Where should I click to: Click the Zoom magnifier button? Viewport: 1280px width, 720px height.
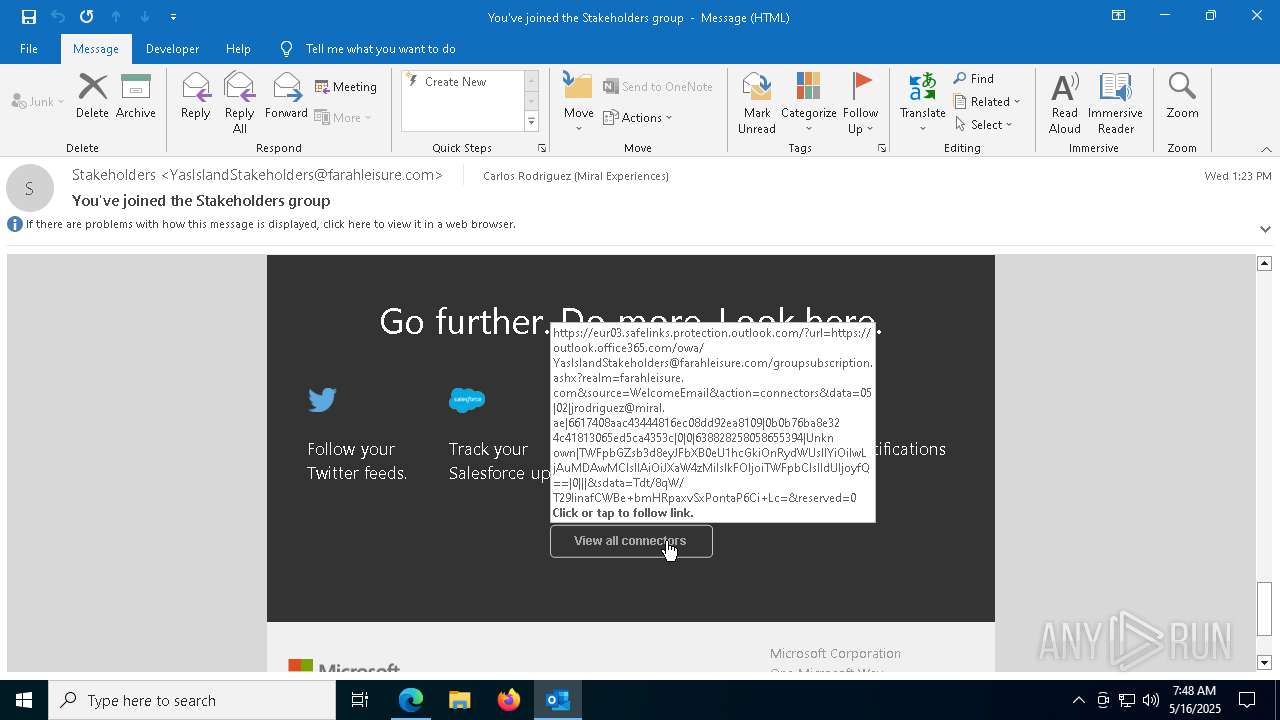[x=1182, y=96]
